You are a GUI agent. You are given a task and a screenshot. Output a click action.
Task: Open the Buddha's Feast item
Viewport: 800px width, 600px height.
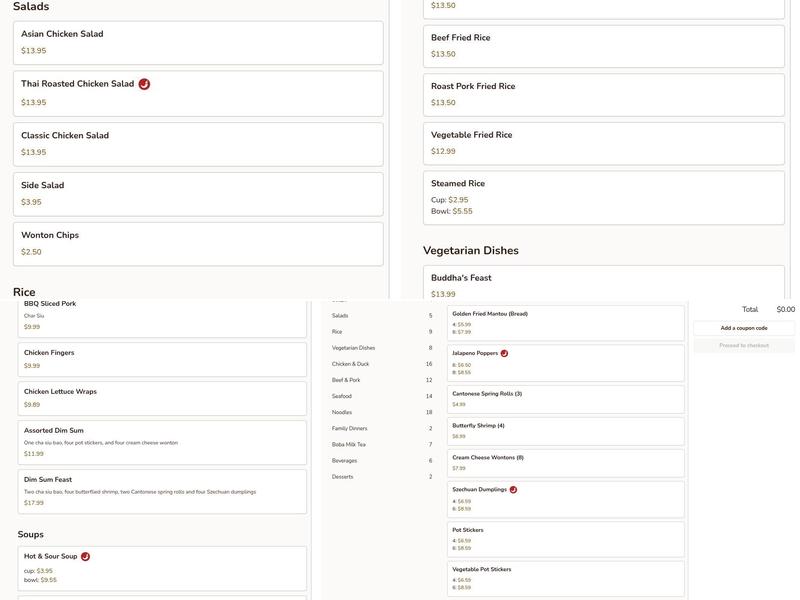[603, 284]
